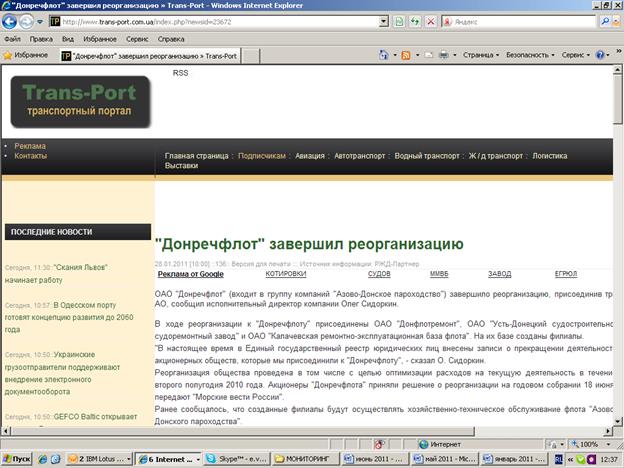Click the orange RSS feeds icon

(x=406, y=55)
